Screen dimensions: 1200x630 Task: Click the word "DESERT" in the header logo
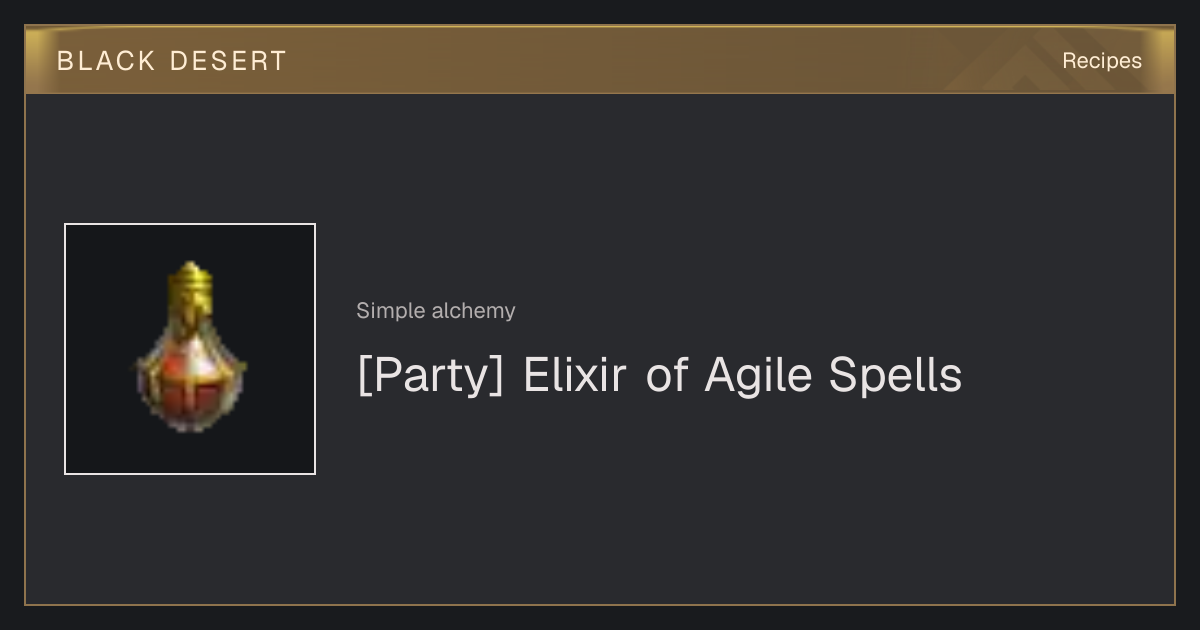[x=228, y=61]
